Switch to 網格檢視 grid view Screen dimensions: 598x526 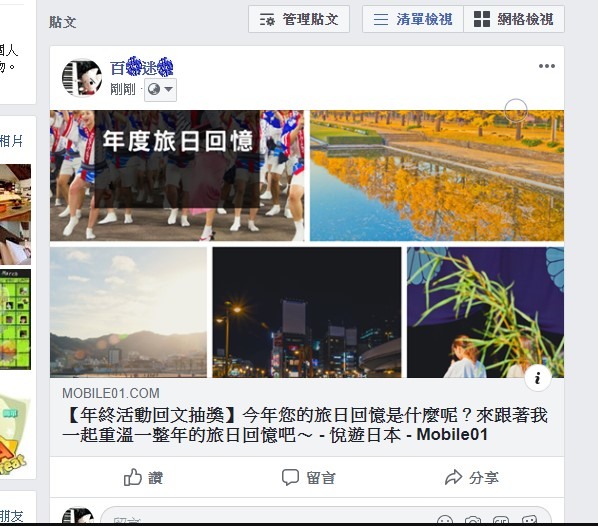point(514,19)
